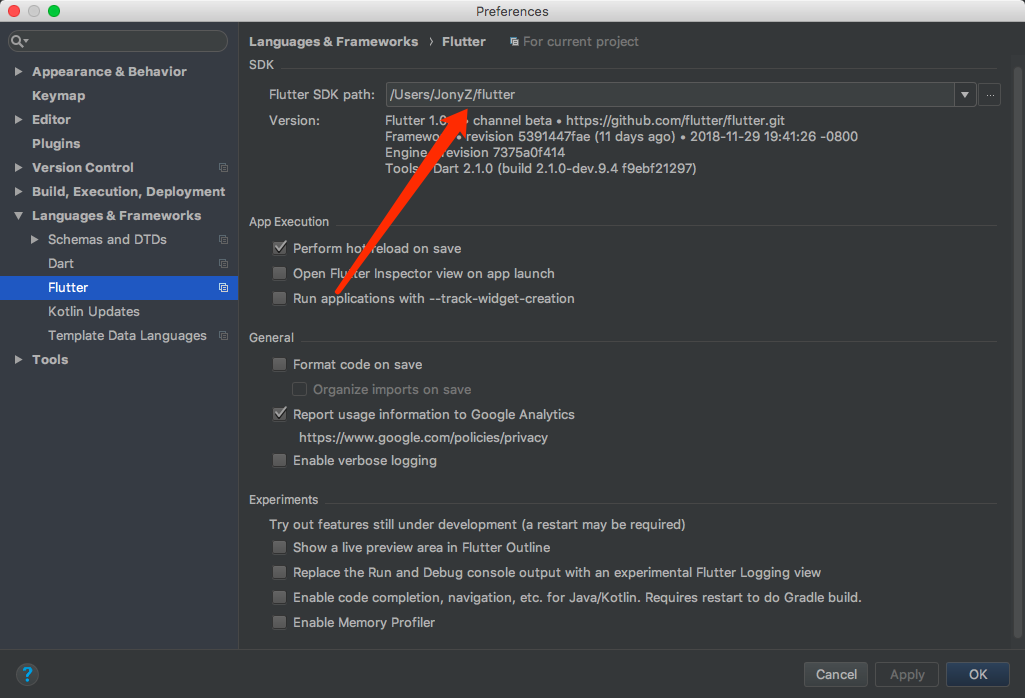Open Dart settings page
Screen dimensions: 1025x698
click(x=61, y=263)
